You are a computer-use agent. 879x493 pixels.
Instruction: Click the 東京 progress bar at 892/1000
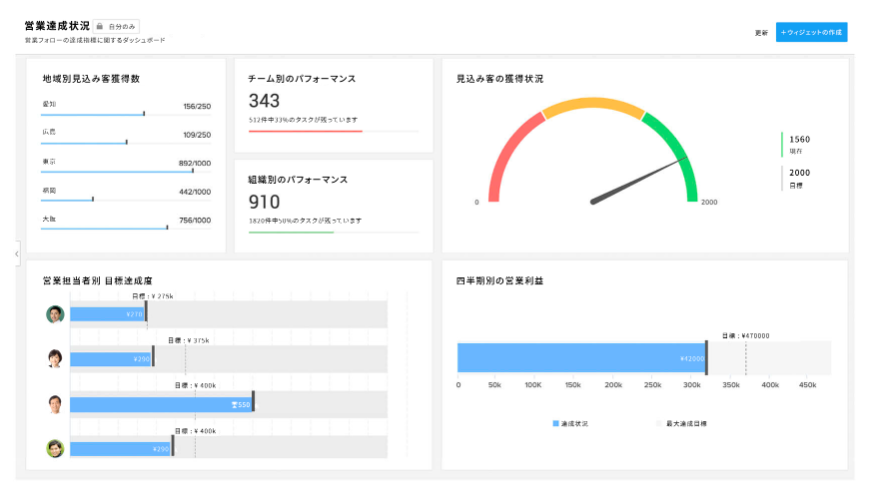tap(118, 171)
